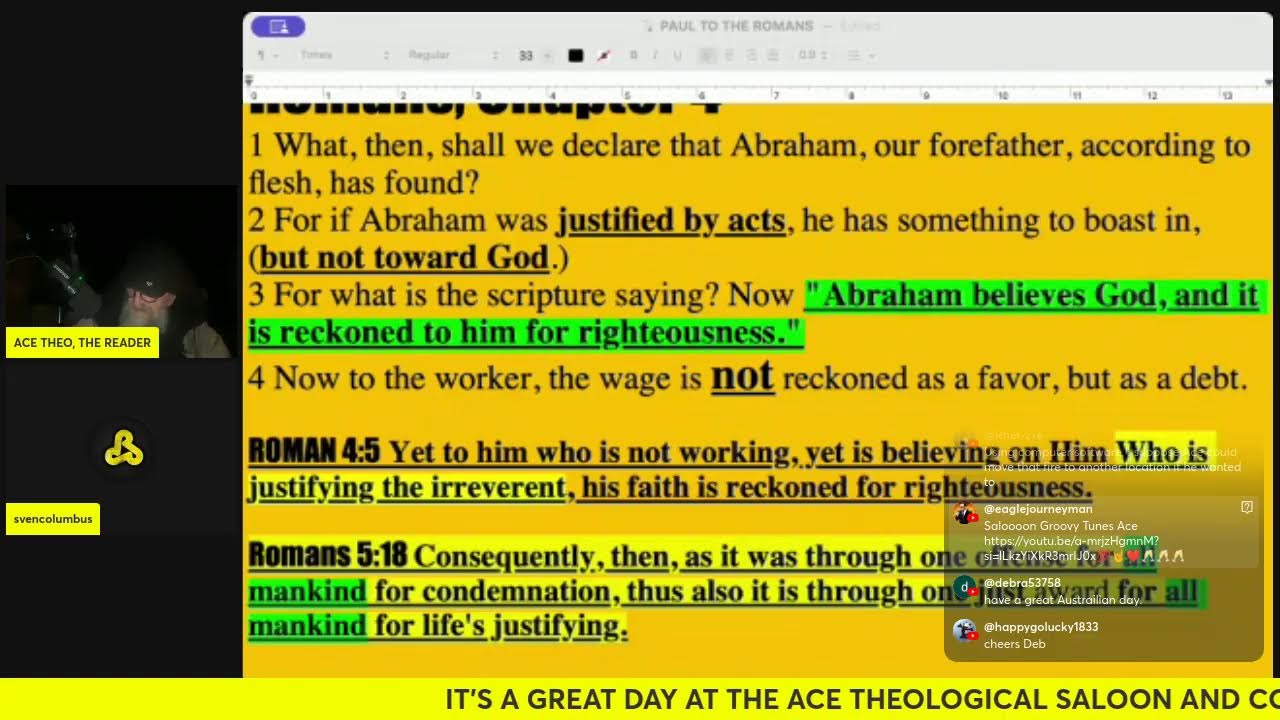1280x720 pixels.
Task: Click @debra53758 profile avatar
Action: (x=965, y=587)
